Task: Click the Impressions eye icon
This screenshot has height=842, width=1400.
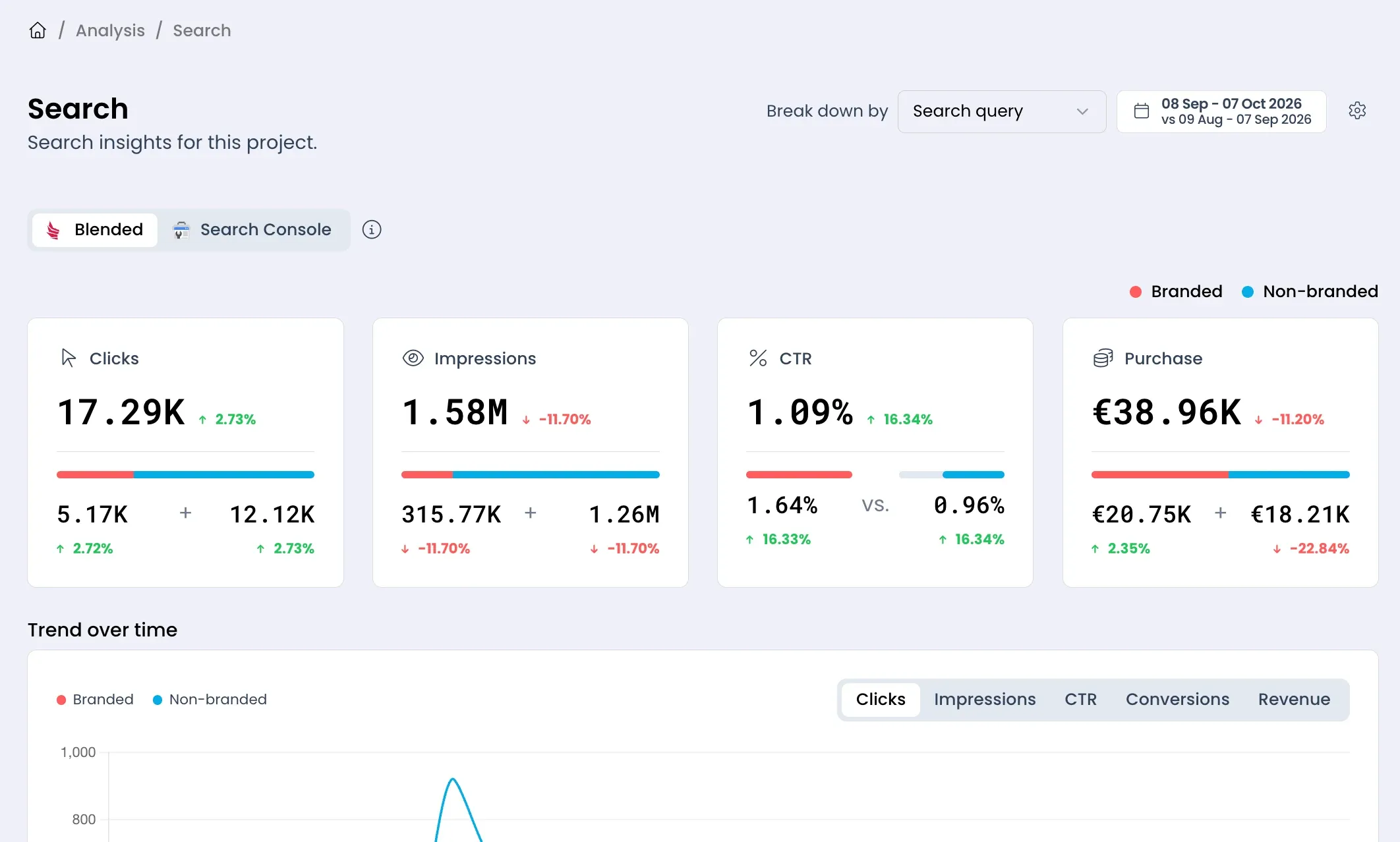Action: click(413, 358)
